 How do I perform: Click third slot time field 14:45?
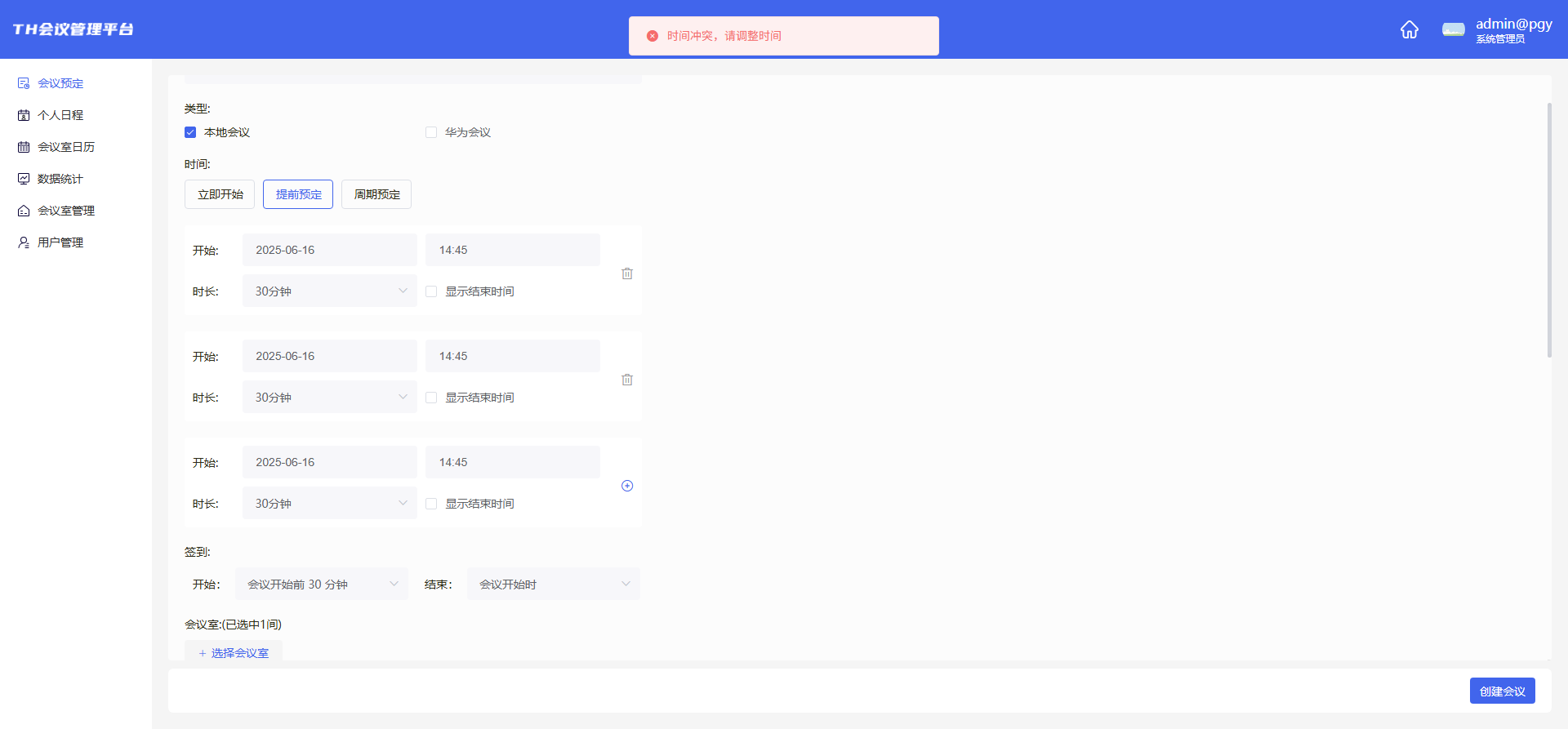(x=513, y=462)
